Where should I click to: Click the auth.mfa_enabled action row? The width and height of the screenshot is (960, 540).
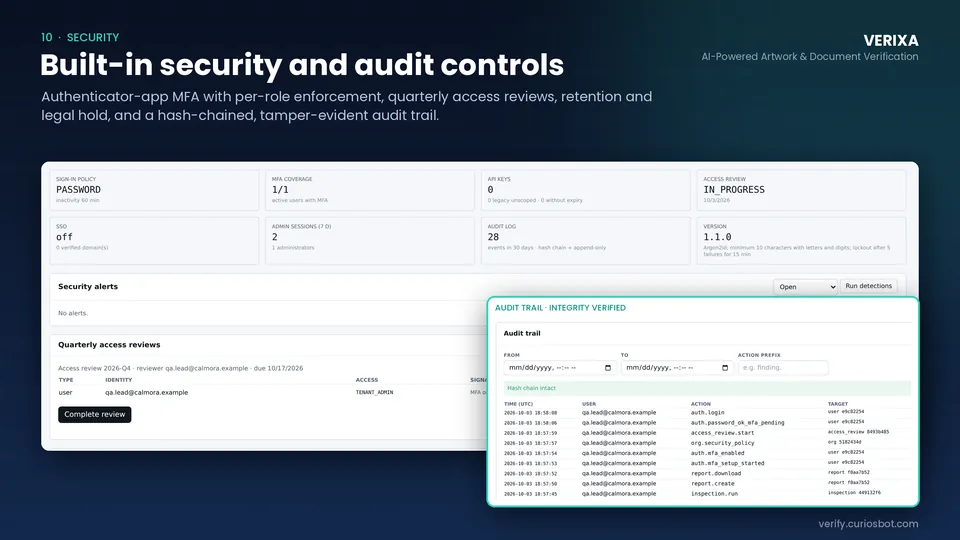(x=707, y=453)
